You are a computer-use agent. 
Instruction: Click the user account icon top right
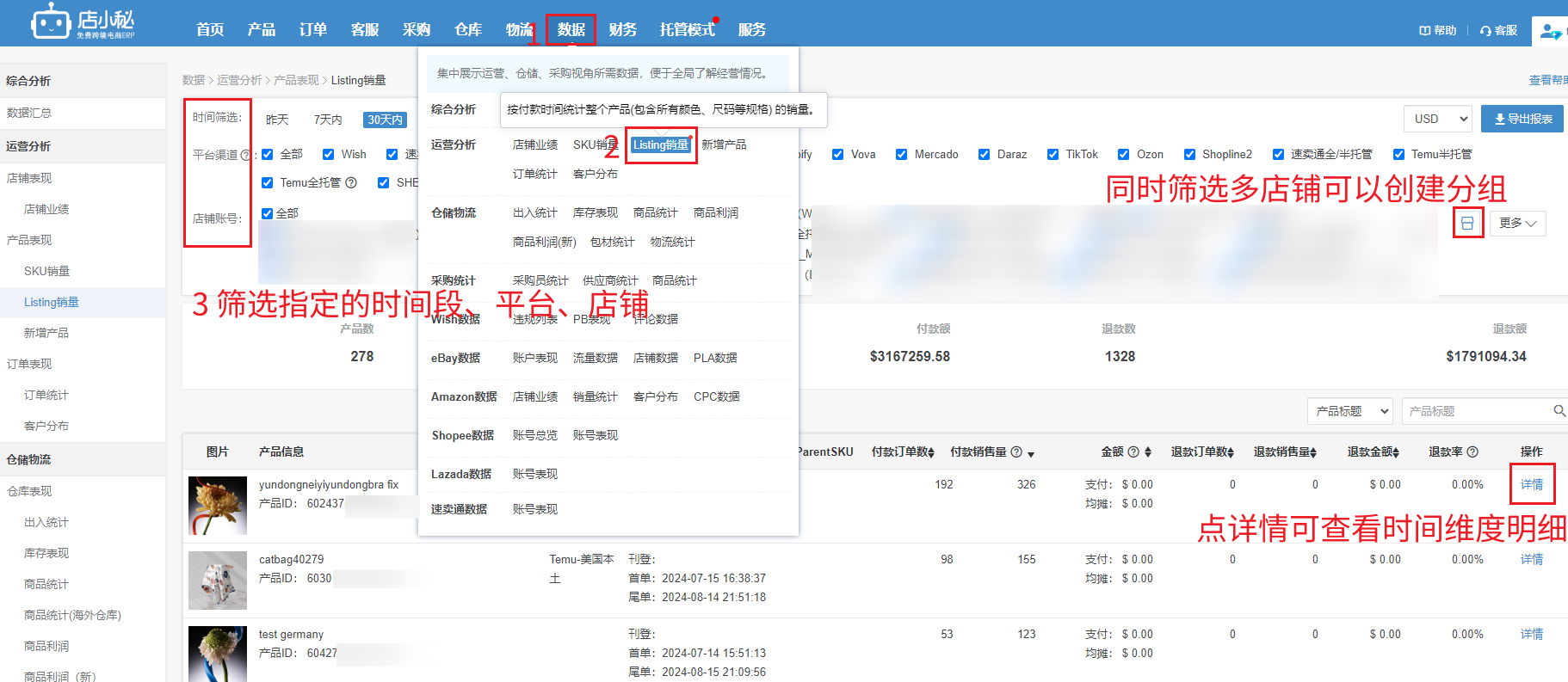(1551, 31)
